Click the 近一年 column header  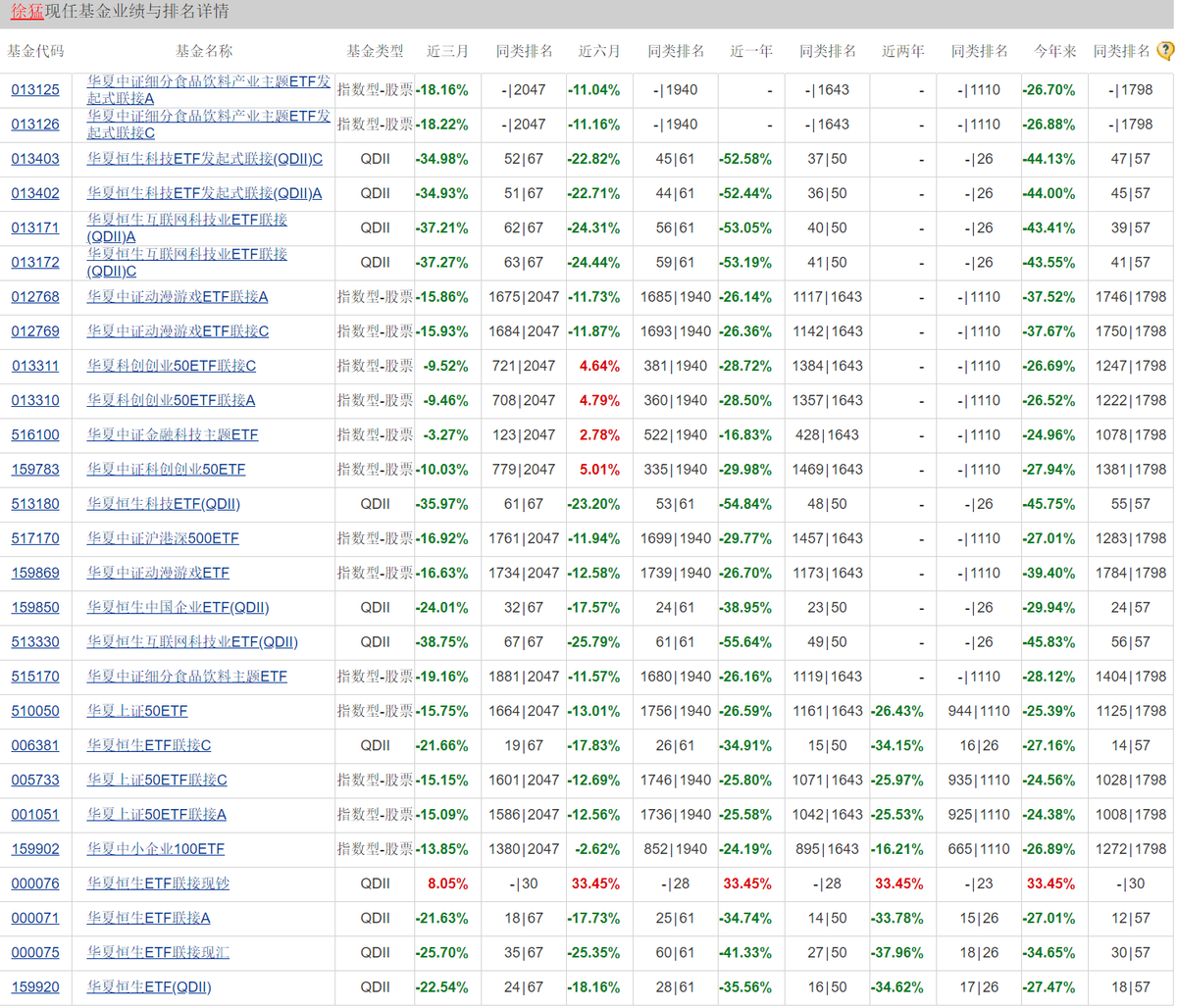click(751, 51)
